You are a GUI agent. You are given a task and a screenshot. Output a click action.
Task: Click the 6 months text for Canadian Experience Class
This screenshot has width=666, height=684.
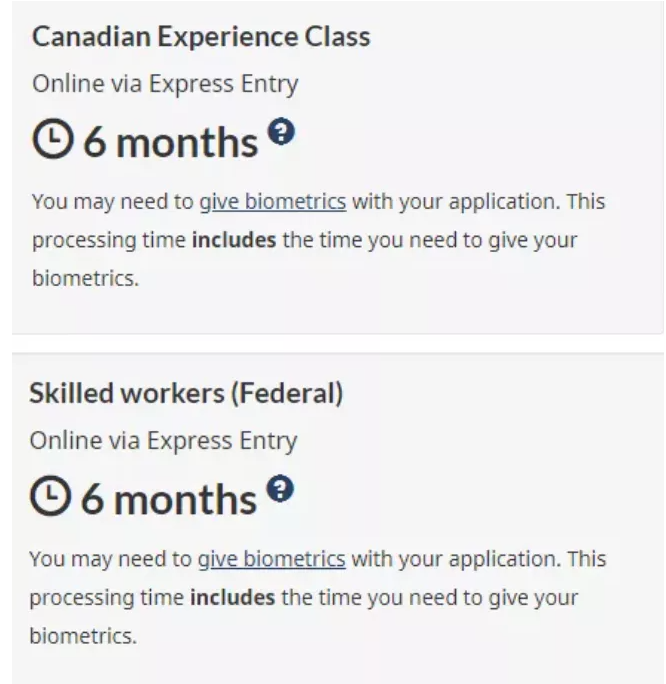170,143
